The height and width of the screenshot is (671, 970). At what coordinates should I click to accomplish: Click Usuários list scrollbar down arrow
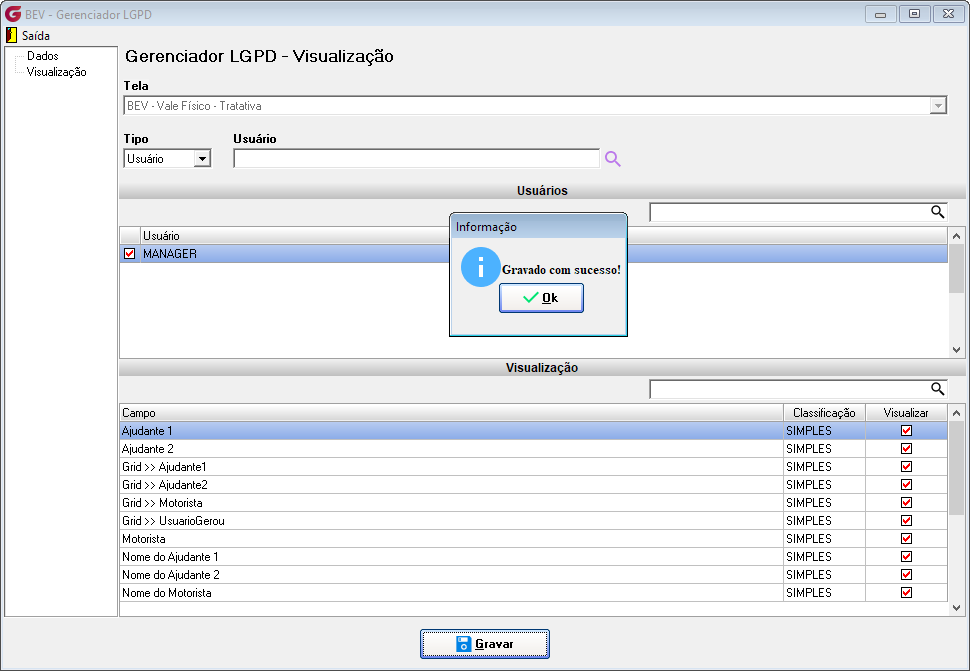956,349
